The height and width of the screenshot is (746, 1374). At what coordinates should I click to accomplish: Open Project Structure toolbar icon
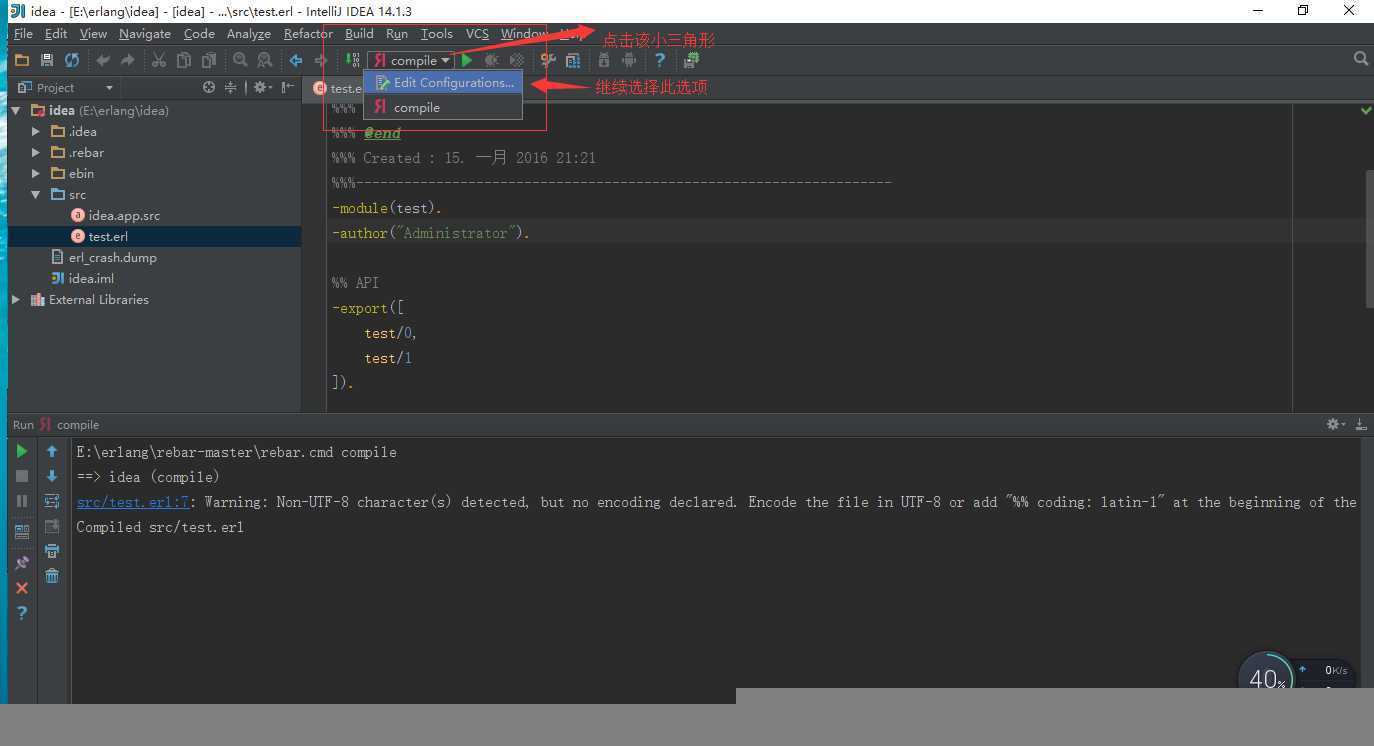point(573,60)
